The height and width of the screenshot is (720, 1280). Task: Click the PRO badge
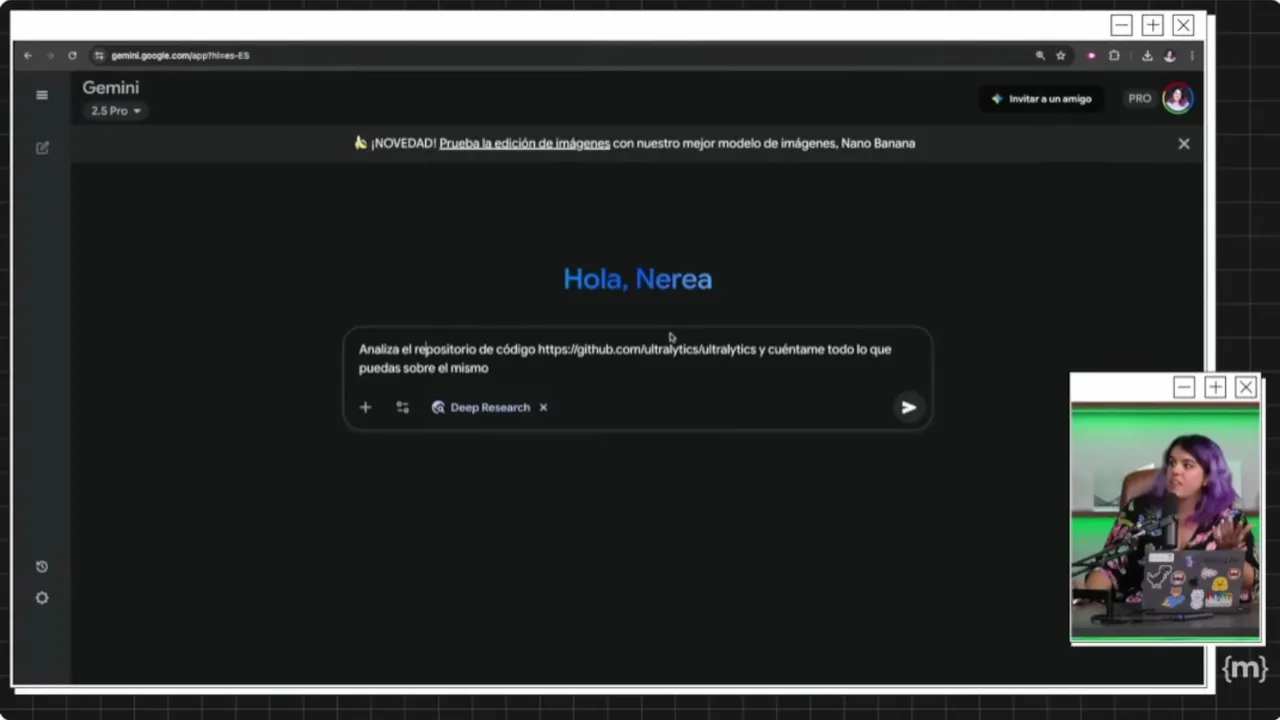(x=1140, y=99)
